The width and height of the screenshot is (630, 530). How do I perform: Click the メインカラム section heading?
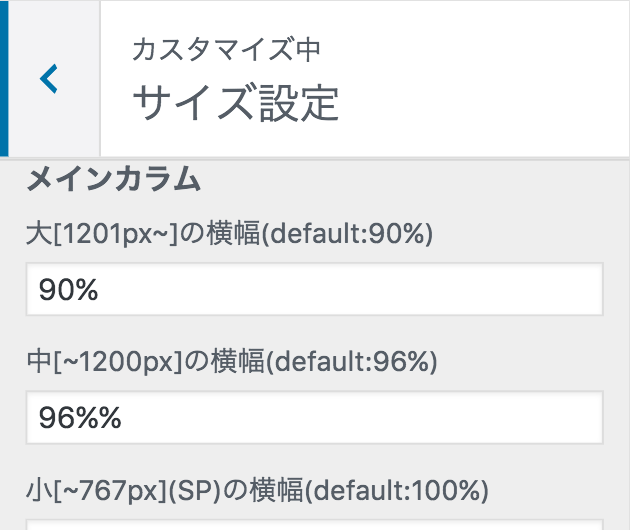(113, 180)
